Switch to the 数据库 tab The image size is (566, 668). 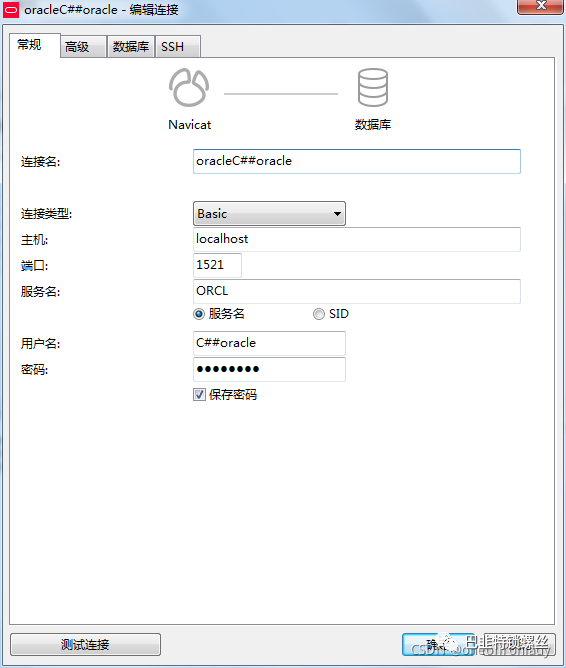[131, 46]
